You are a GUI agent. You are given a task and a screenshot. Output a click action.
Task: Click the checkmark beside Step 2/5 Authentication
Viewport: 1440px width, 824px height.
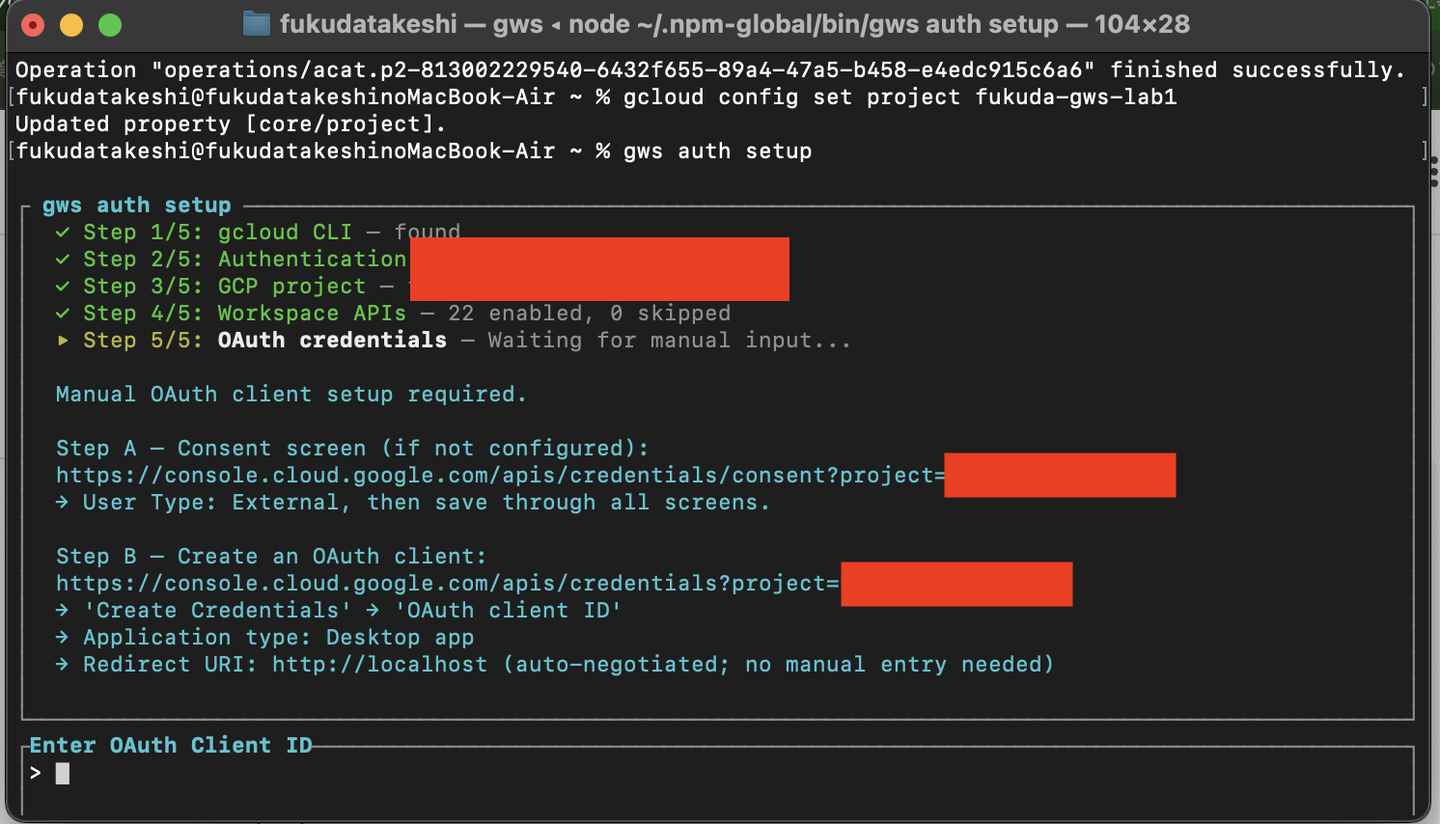[63, 259]
